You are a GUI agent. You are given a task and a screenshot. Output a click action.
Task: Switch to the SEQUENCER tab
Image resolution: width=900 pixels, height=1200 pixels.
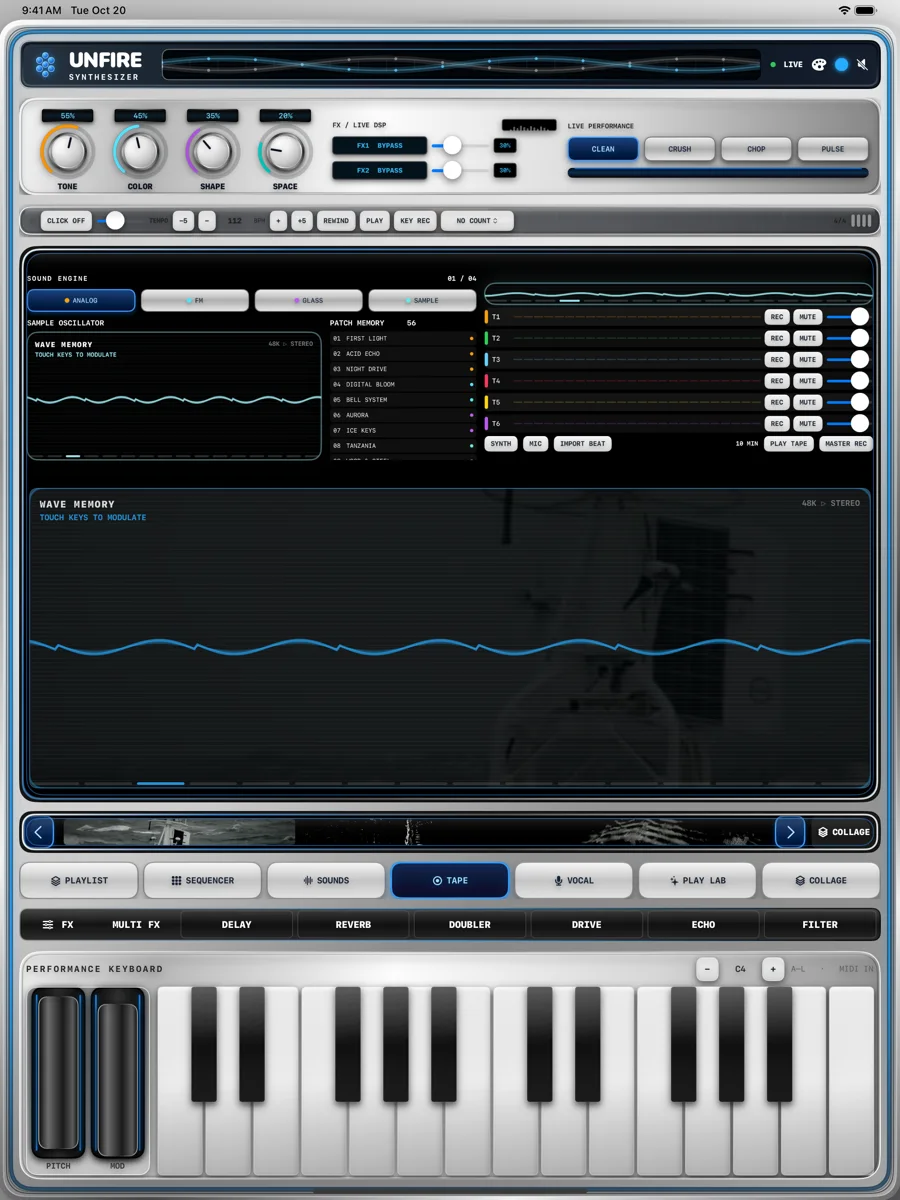202,881
